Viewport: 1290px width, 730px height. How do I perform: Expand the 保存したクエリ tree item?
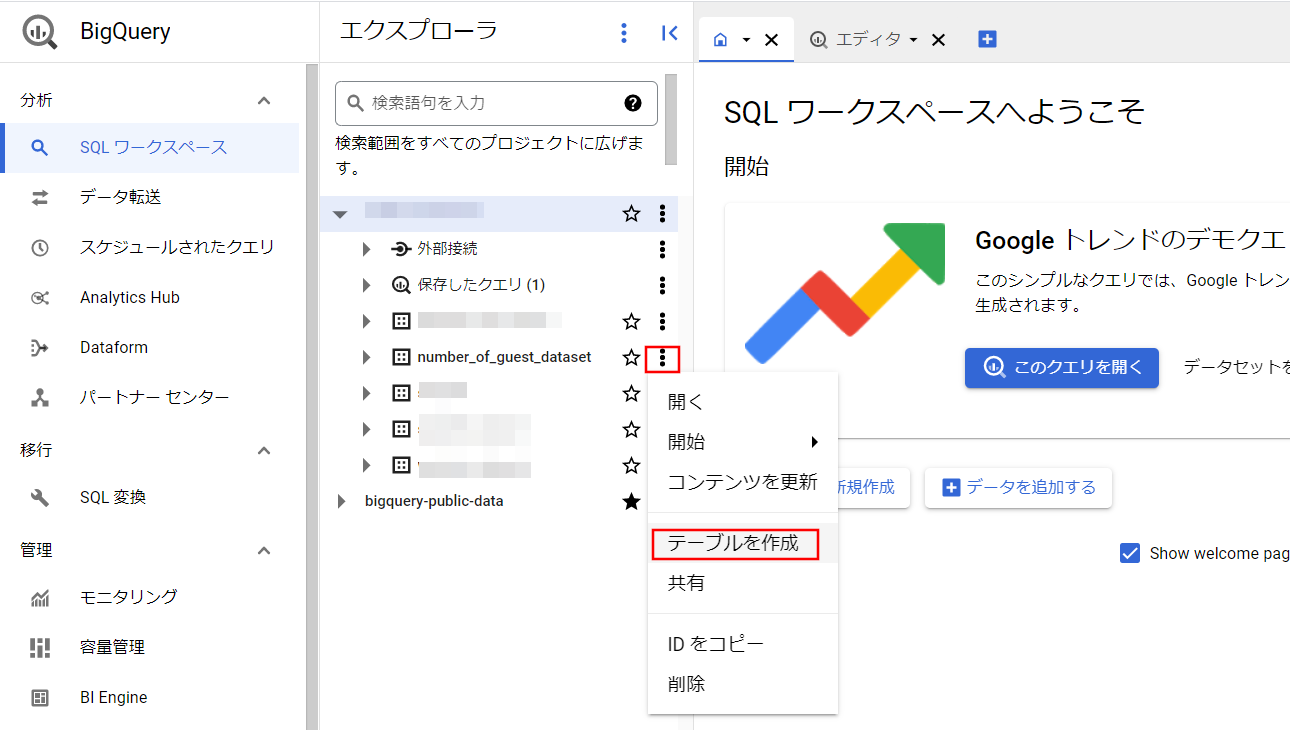click(366, 284)
